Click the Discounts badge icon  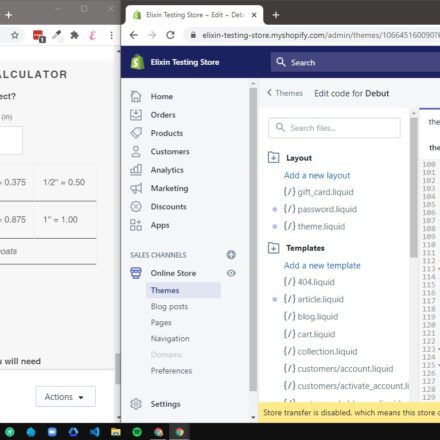coord(136,207)
